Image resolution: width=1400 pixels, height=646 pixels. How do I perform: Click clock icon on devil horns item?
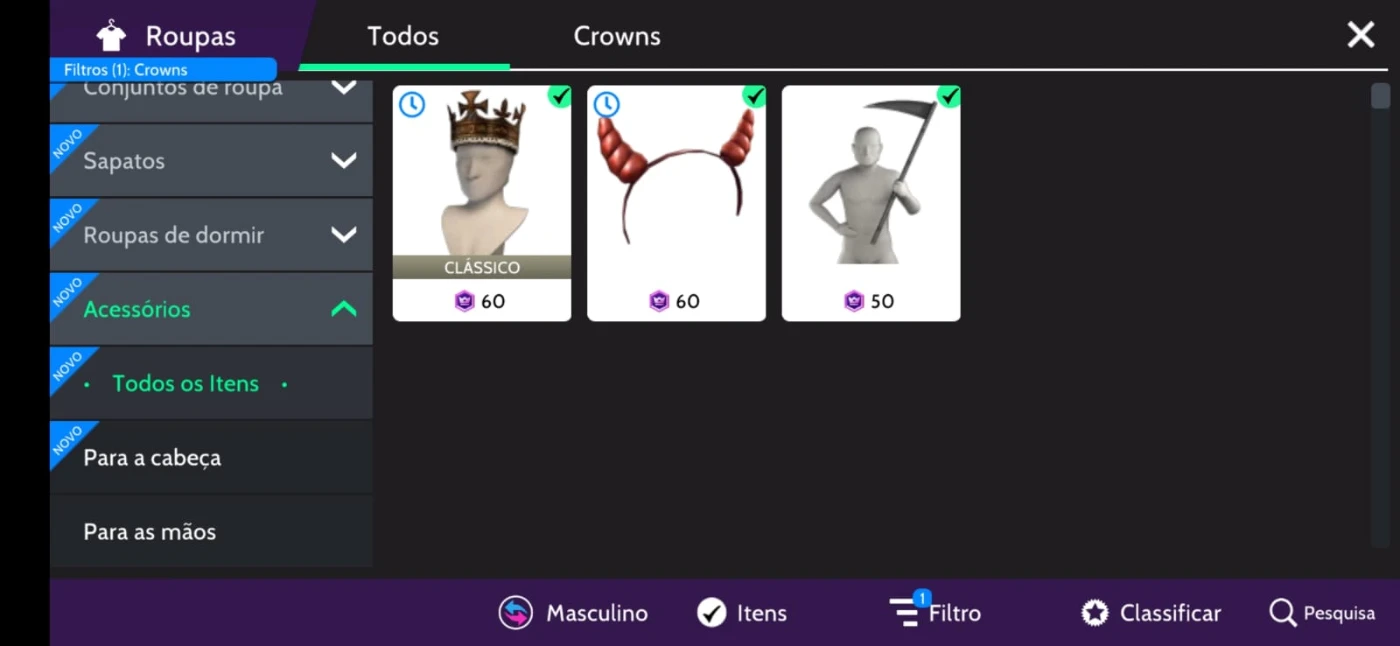[x=606, y=104]
